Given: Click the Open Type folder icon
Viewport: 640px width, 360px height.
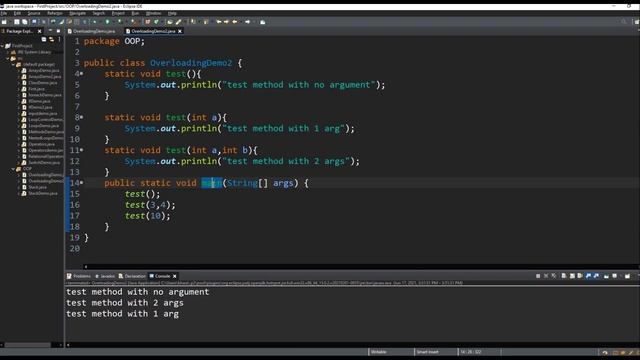Looking at the screenshot, I should [x=169, y=22].
